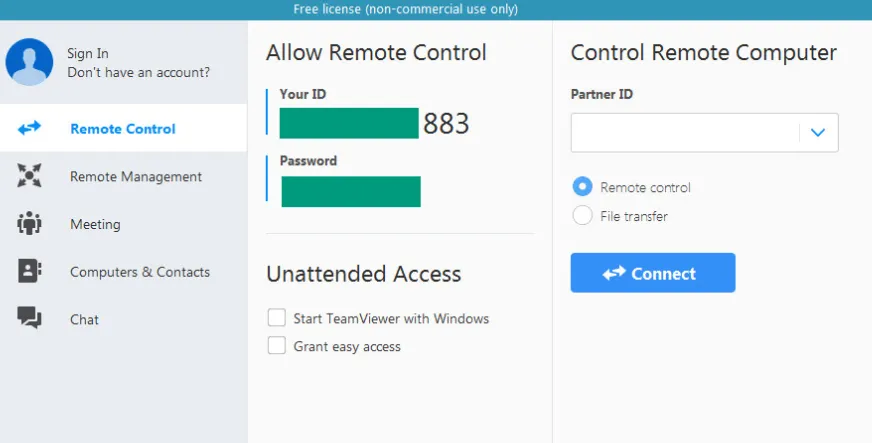Click the Chat bubbles icon
872x443 pixels.
29,318
